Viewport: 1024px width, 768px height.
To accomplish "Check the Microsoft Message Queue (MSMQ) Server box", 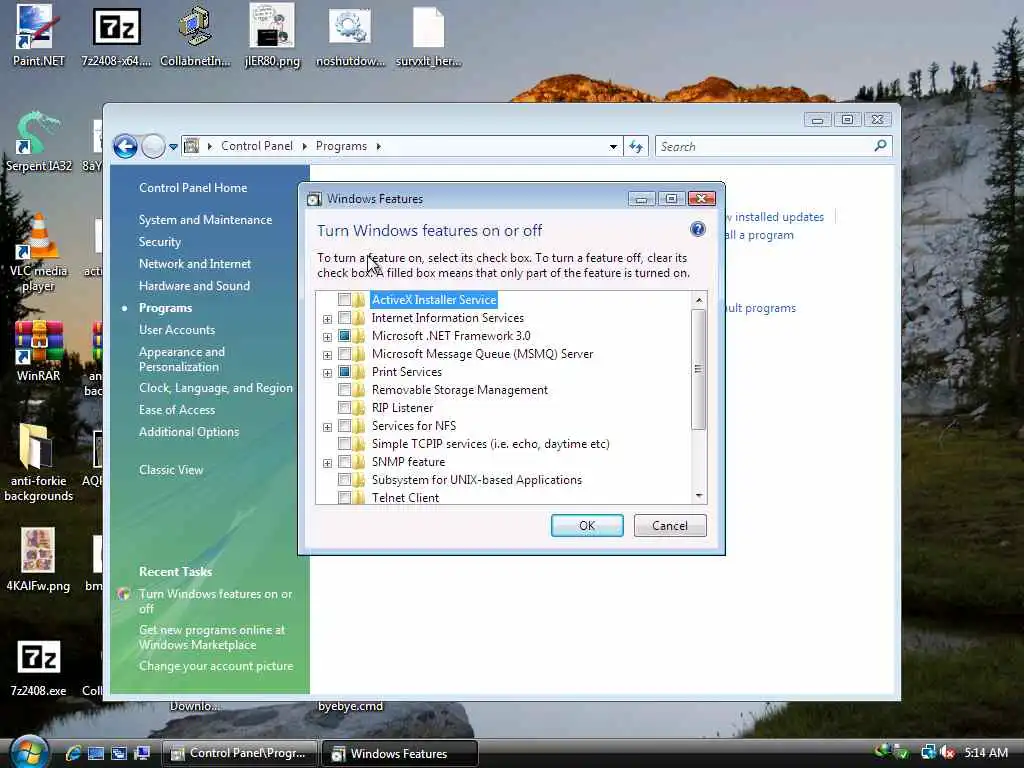I will click(x=344, y=354).
